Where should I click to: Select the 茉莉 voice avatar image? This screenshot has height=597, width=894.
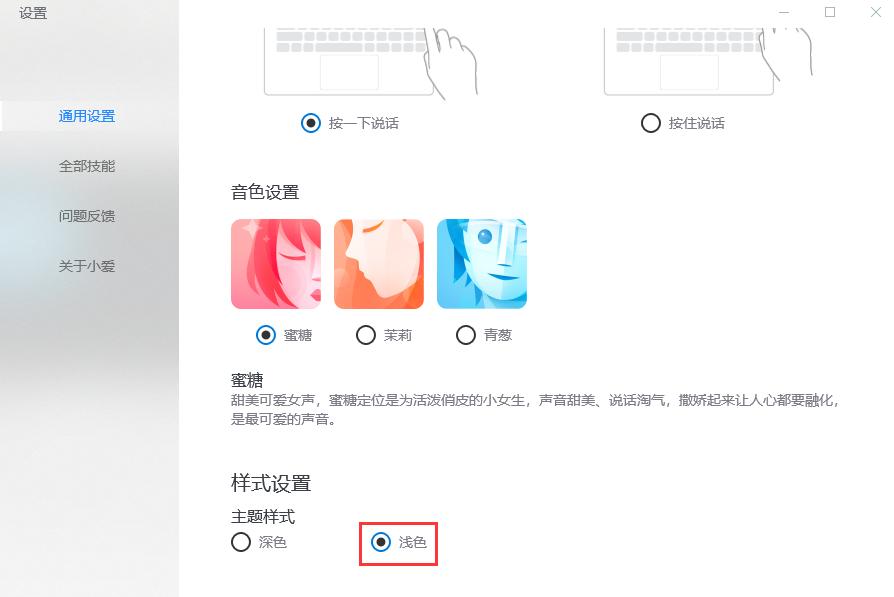[x=379, y=263]
